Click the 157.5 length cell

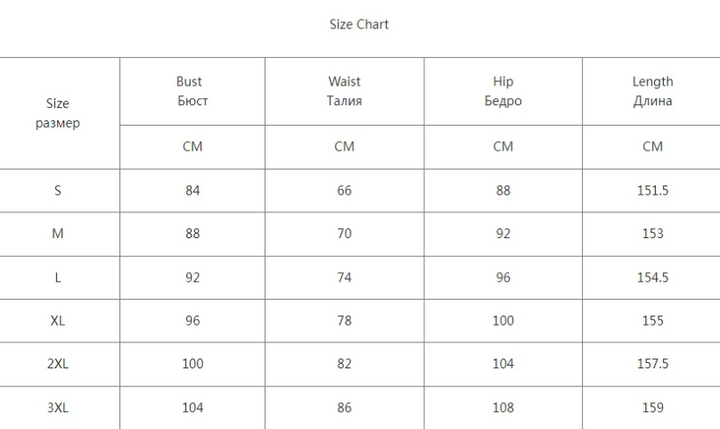pos(652,364)
